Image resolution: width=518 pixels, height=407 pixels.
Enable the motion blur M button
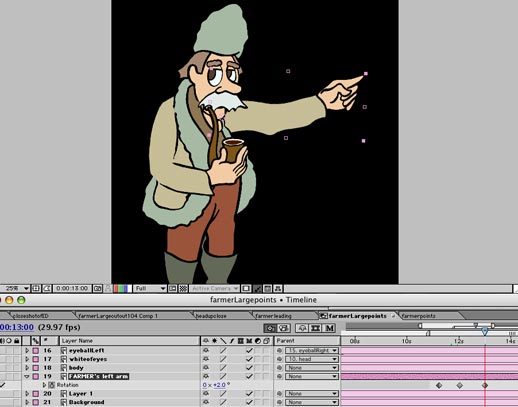(329, 328)
